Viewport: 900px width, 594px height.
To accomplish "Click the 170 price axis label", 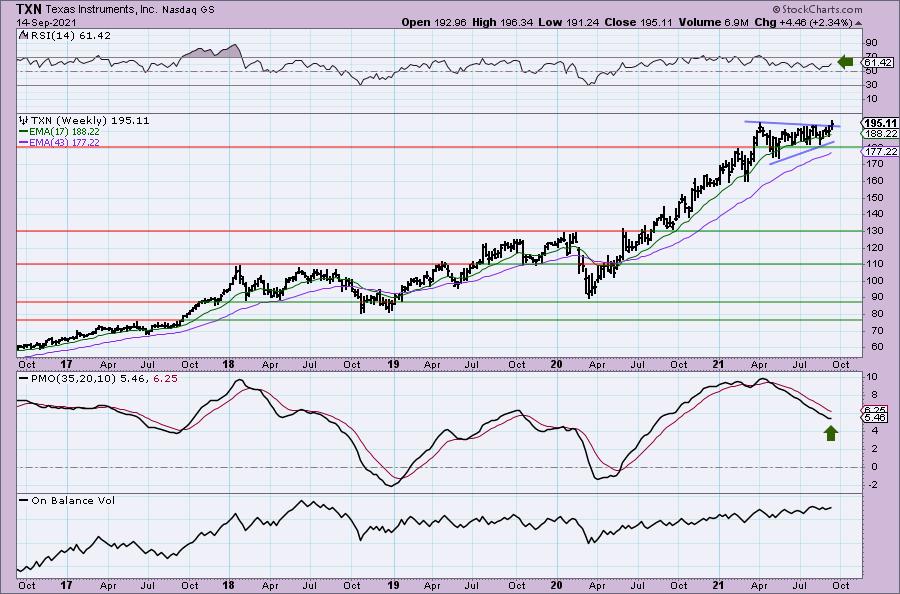I will coord(875,164).
